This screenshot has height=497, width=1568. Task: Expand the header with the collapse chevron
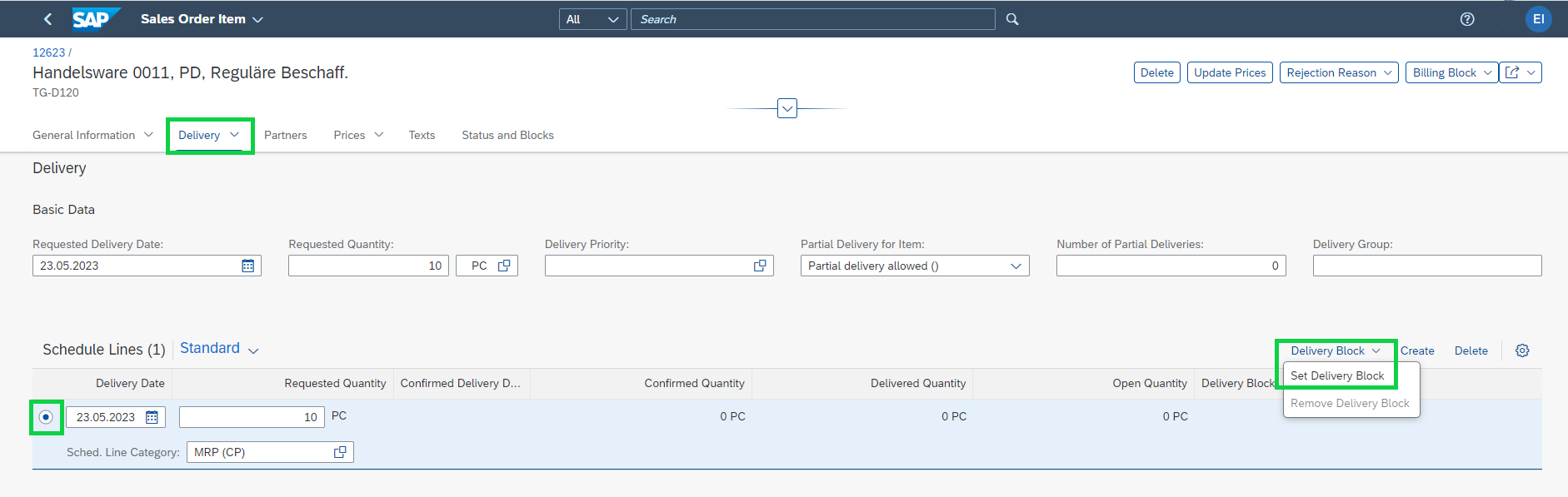(x=787, y=108)
